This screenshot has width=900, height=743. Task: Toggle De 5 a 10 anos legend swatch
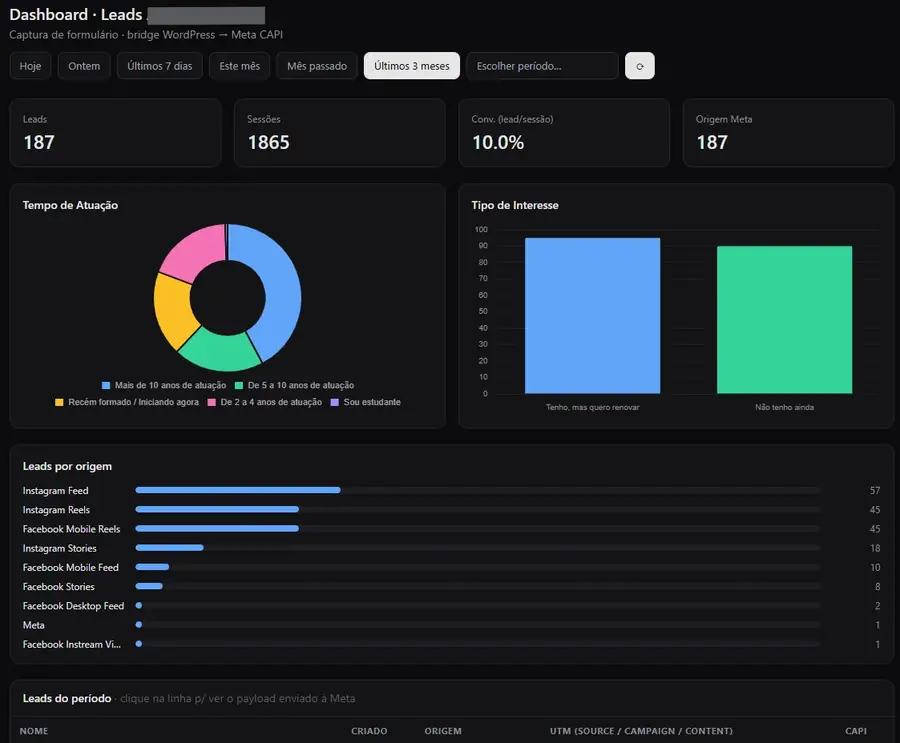point(239,385)
